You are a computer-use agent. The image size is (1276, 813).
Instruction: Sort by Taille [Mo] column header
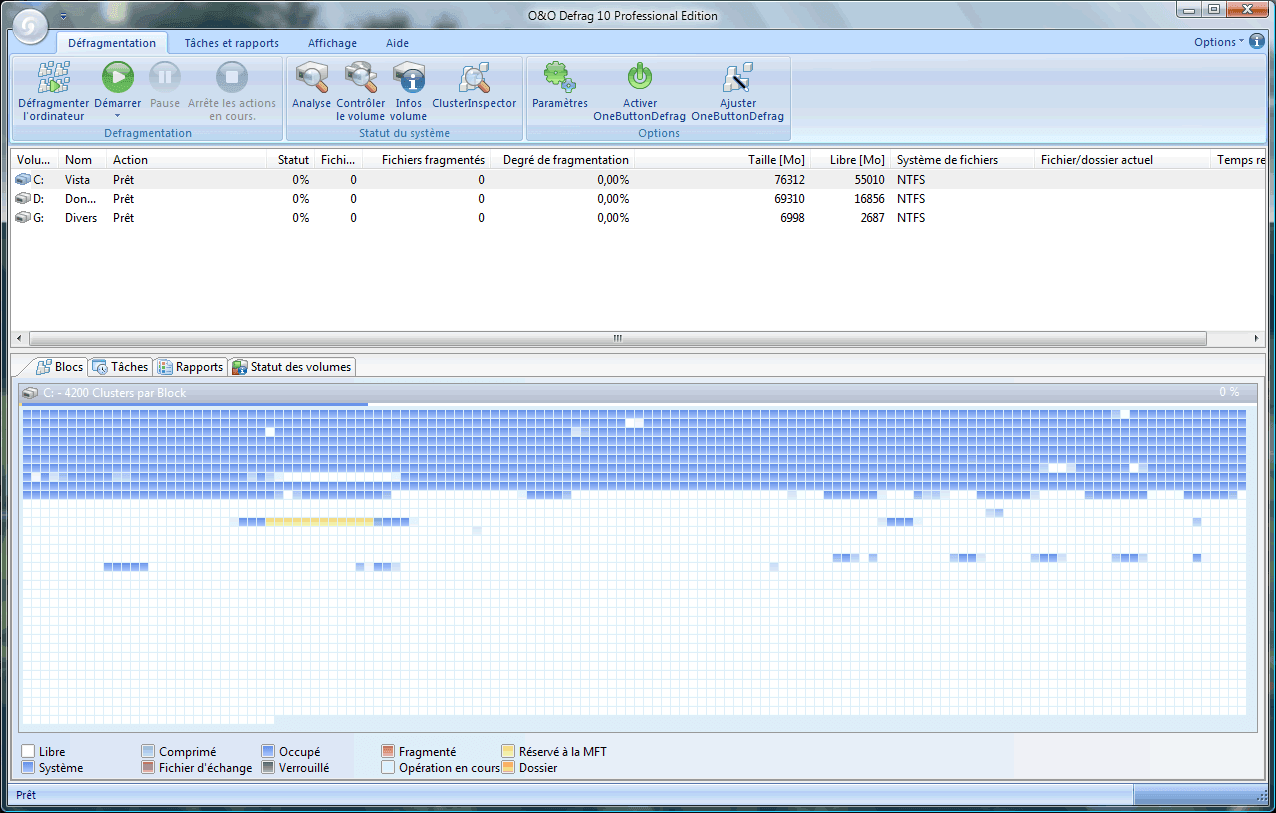pos(723,160)
